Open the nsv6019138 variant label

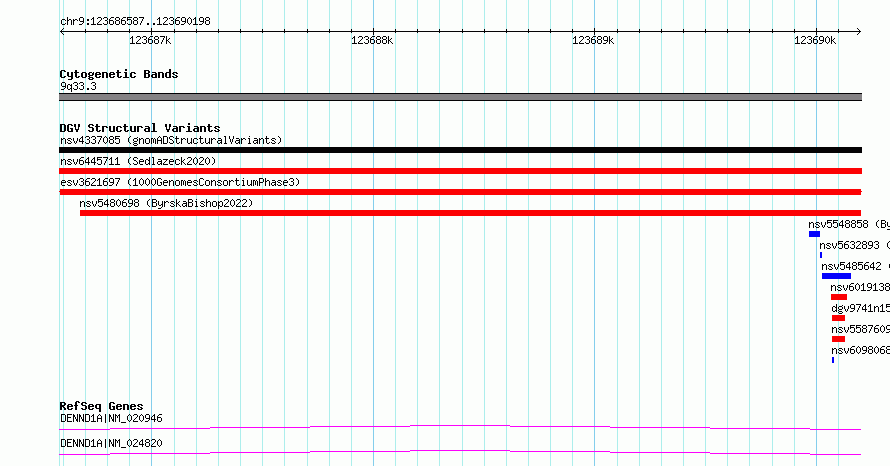click(x=860, y=287)
